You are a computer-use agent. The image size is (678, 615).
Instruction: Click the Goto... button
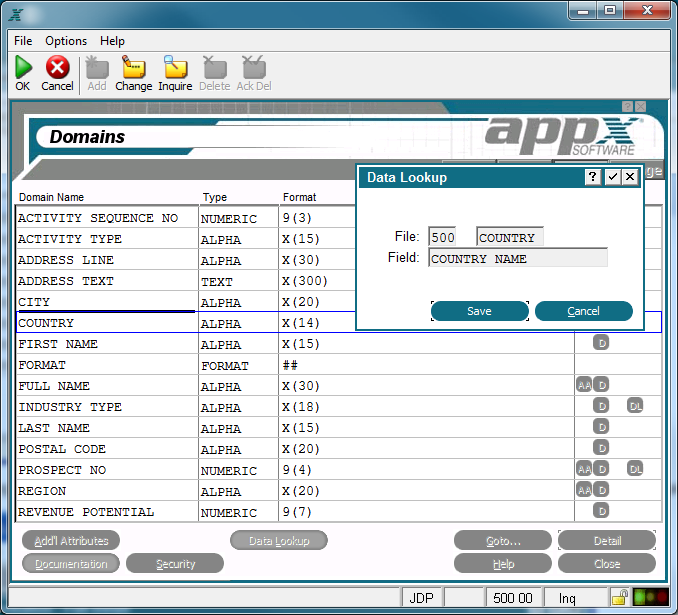(503, 541)
